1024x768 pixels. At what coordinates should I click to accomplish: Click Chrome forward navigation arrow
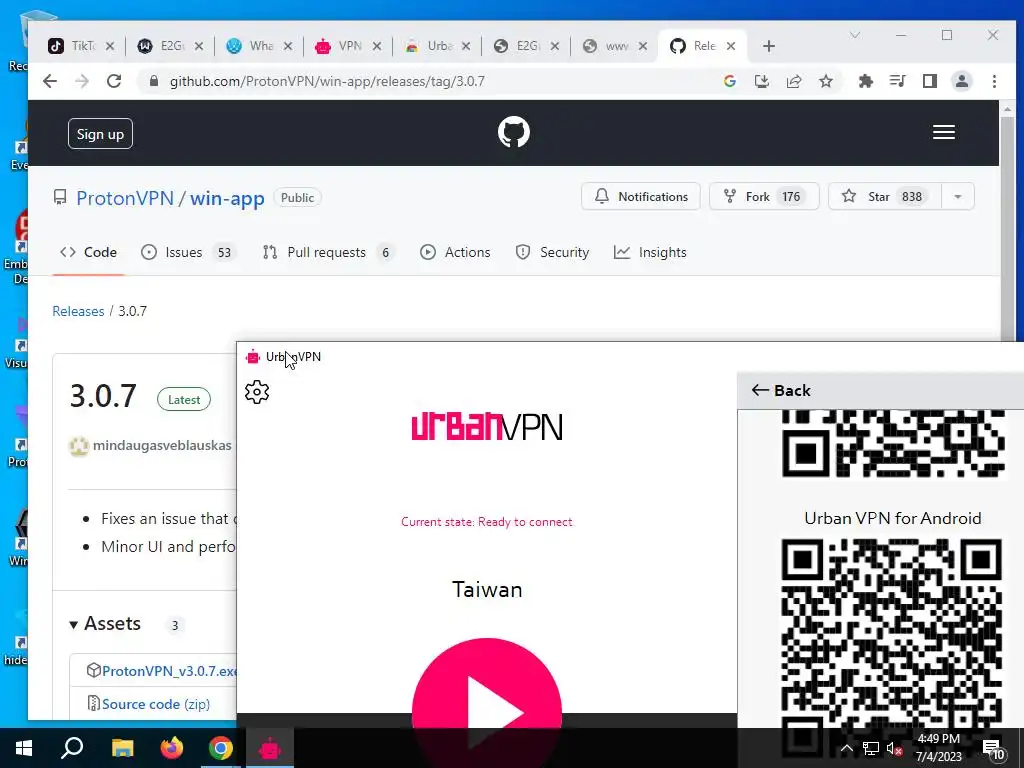pyautogui.click(x=82, y=81)
